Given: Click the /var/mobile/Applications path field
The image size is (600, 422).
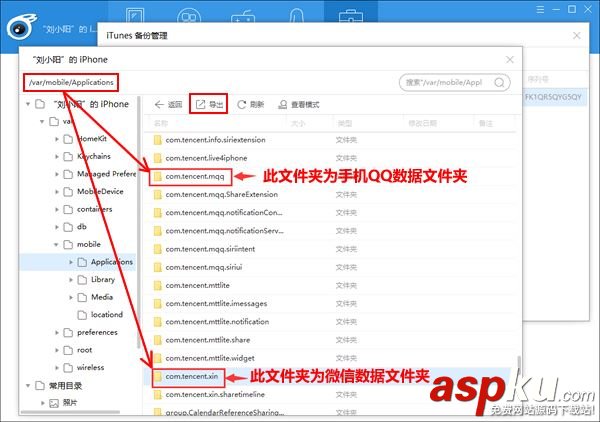Looking at the screenshot, I should point(71,82).
